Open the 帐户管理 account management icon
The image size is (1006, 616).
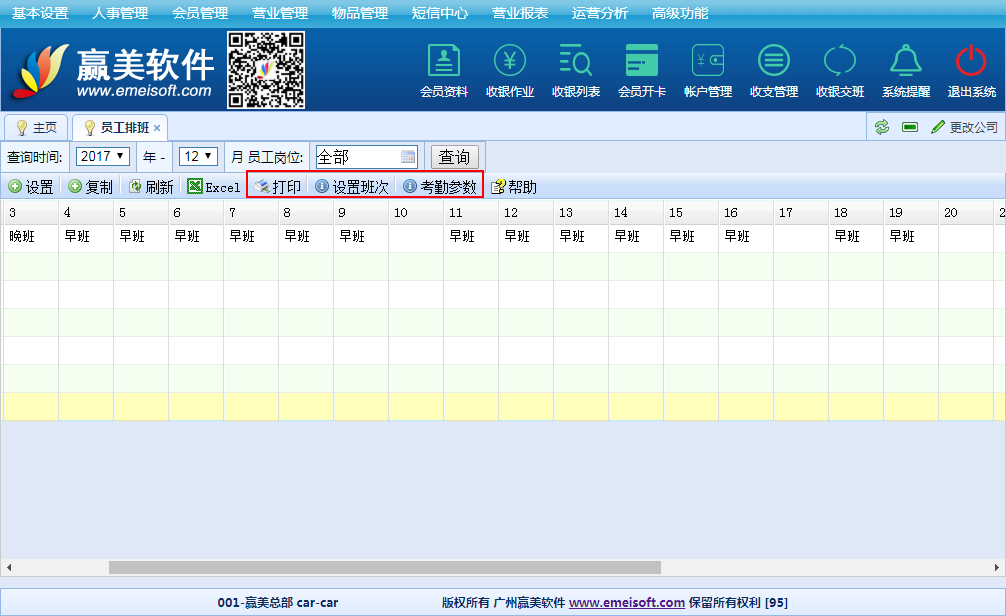708,62
